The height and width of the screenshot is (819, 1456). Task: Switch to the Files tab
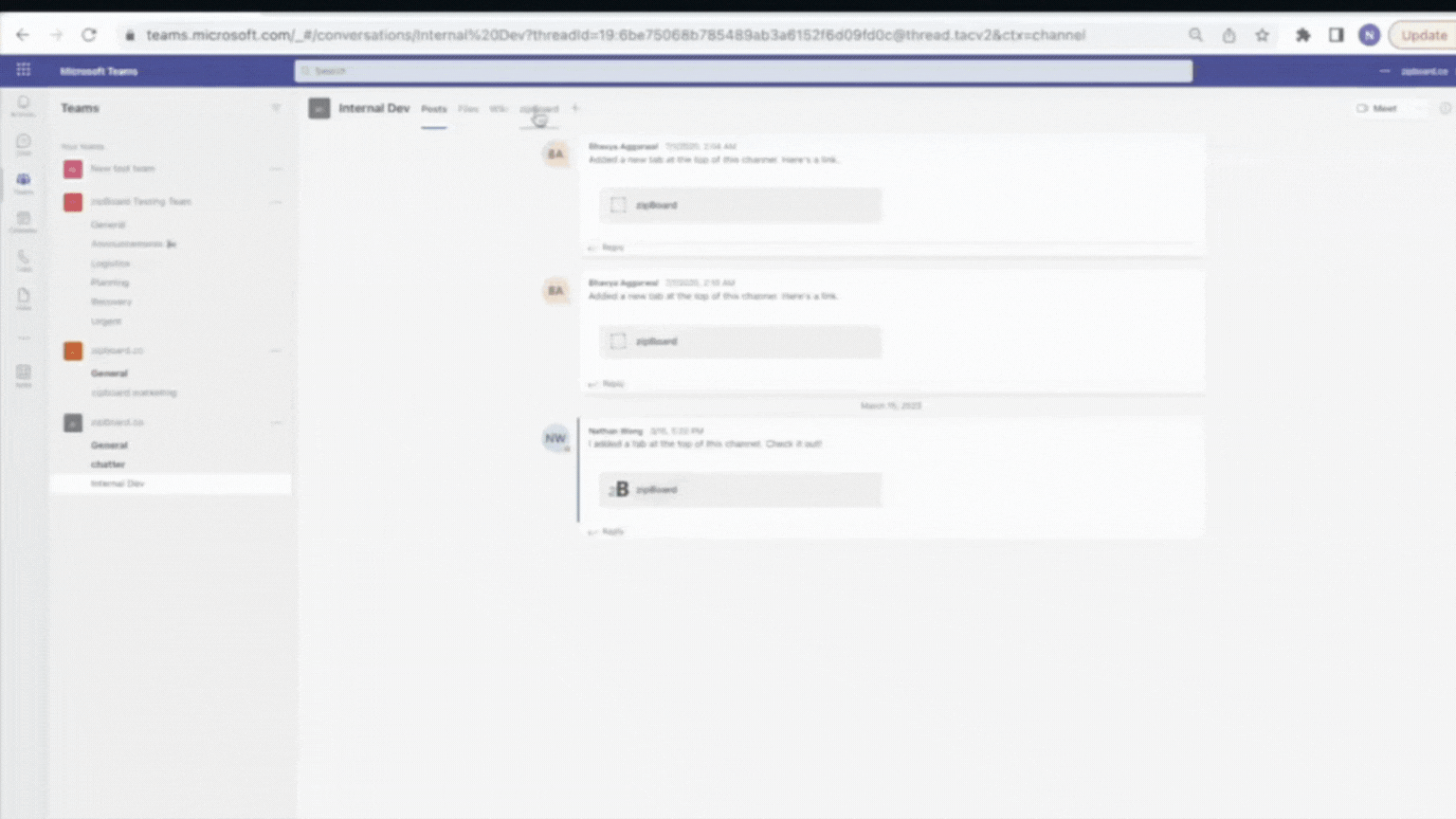click(x=468, y=109)
